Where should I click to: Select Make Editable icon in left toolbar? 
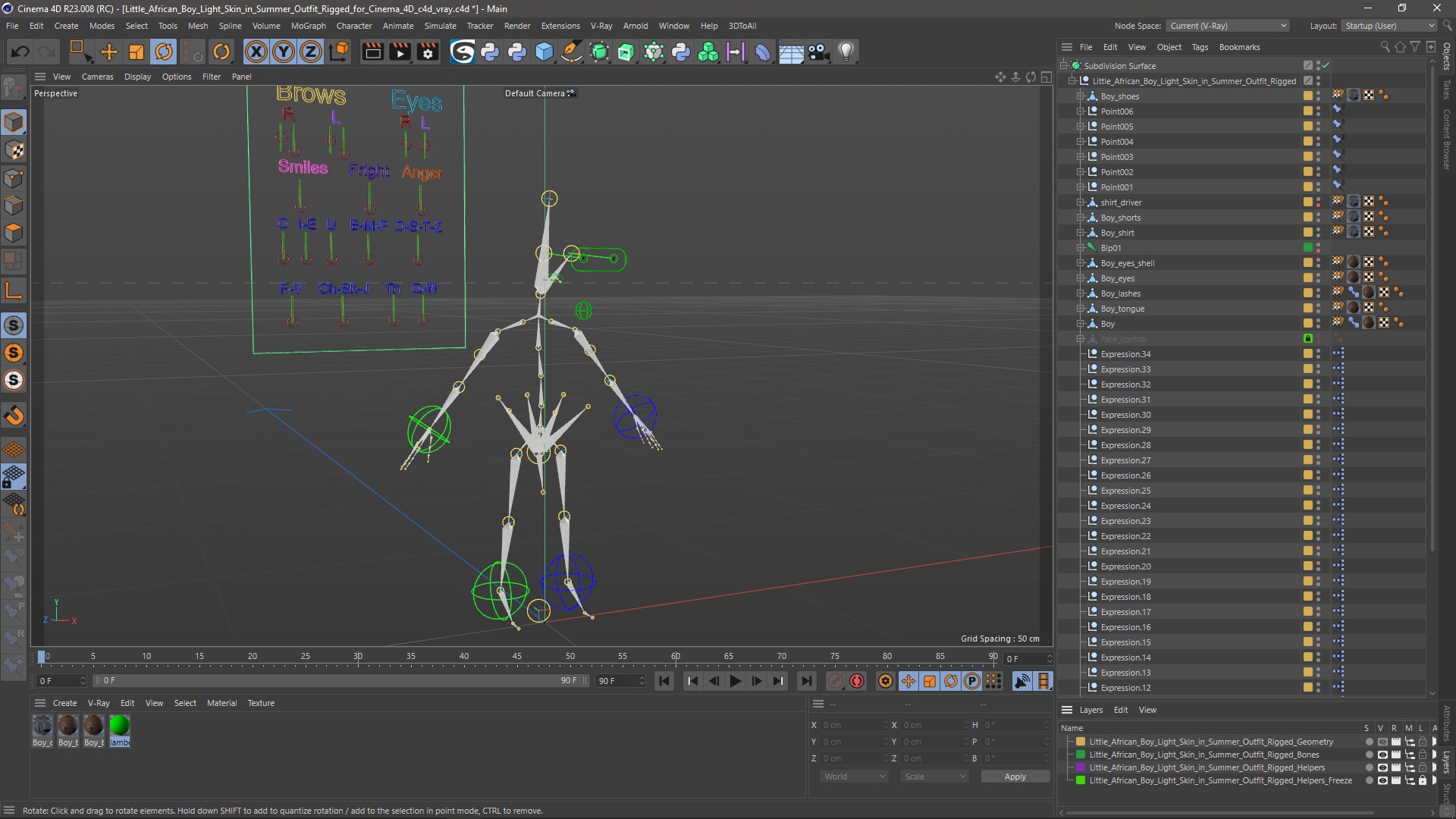pos(14,89)
